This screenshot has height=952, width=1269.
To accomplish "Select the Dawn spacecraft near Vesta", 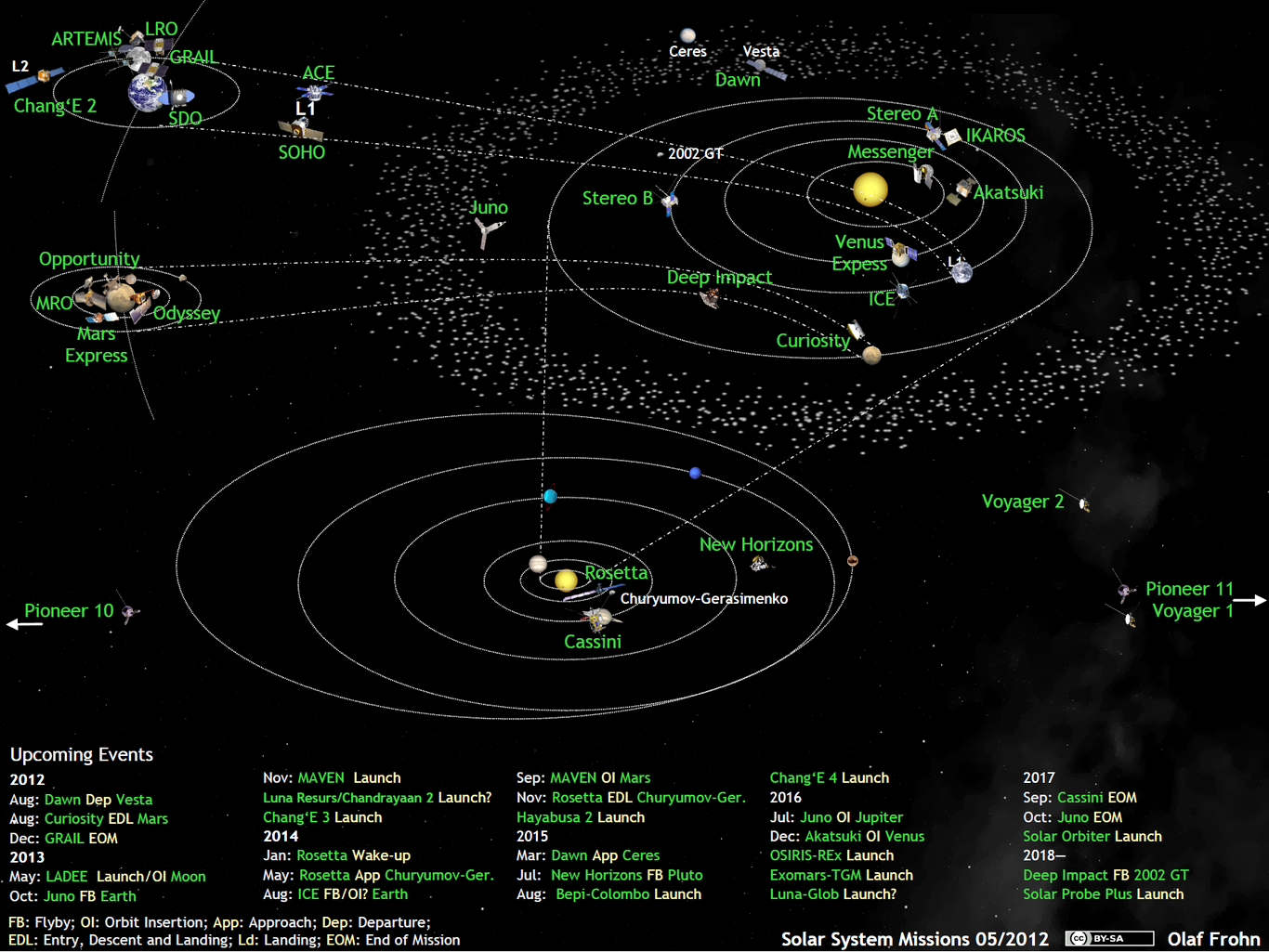I will click(x=765, y=69).
